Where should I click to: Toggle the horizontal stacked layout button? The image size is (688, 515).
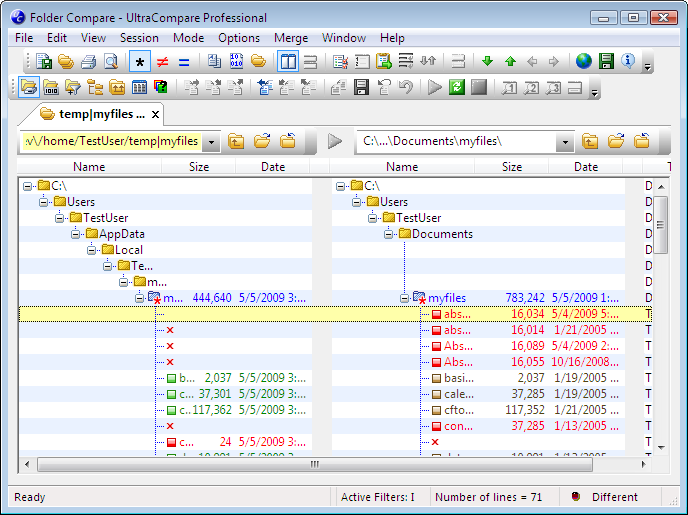pos(310,62)
